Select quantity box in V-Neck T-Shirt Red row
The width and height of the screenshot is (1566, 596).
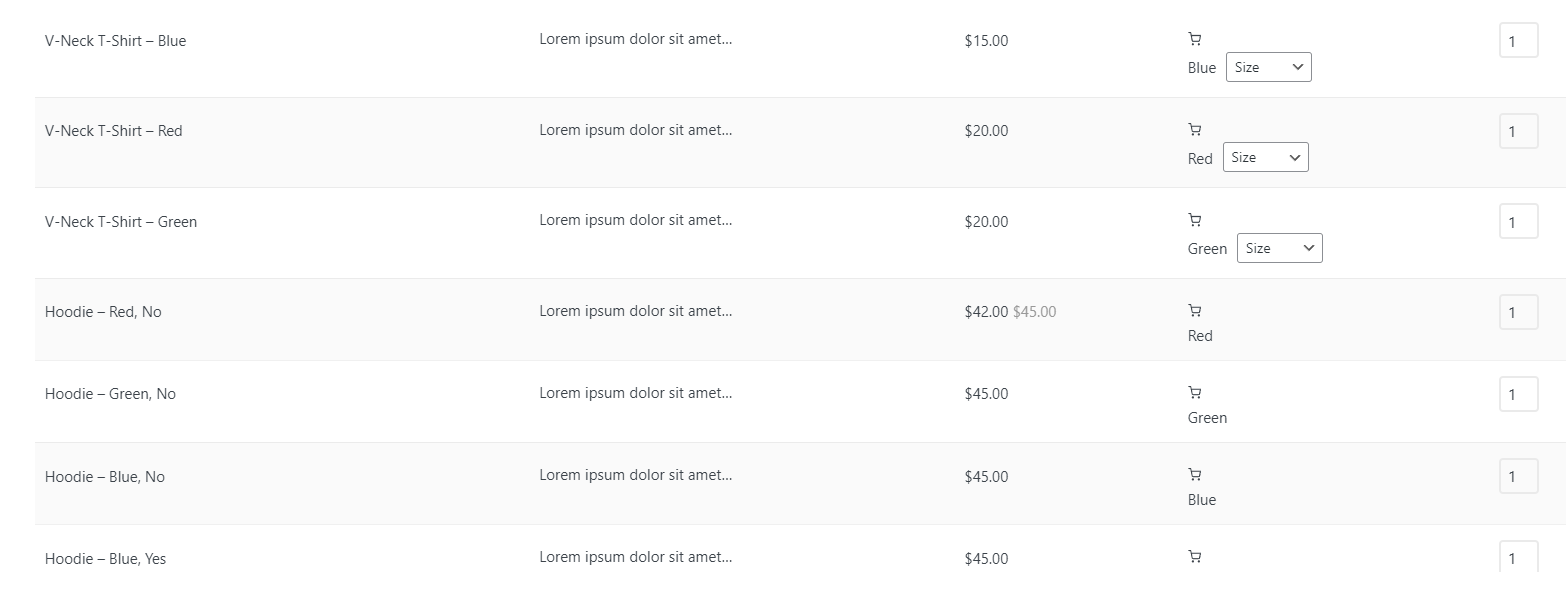click(x=1518, y=131)
